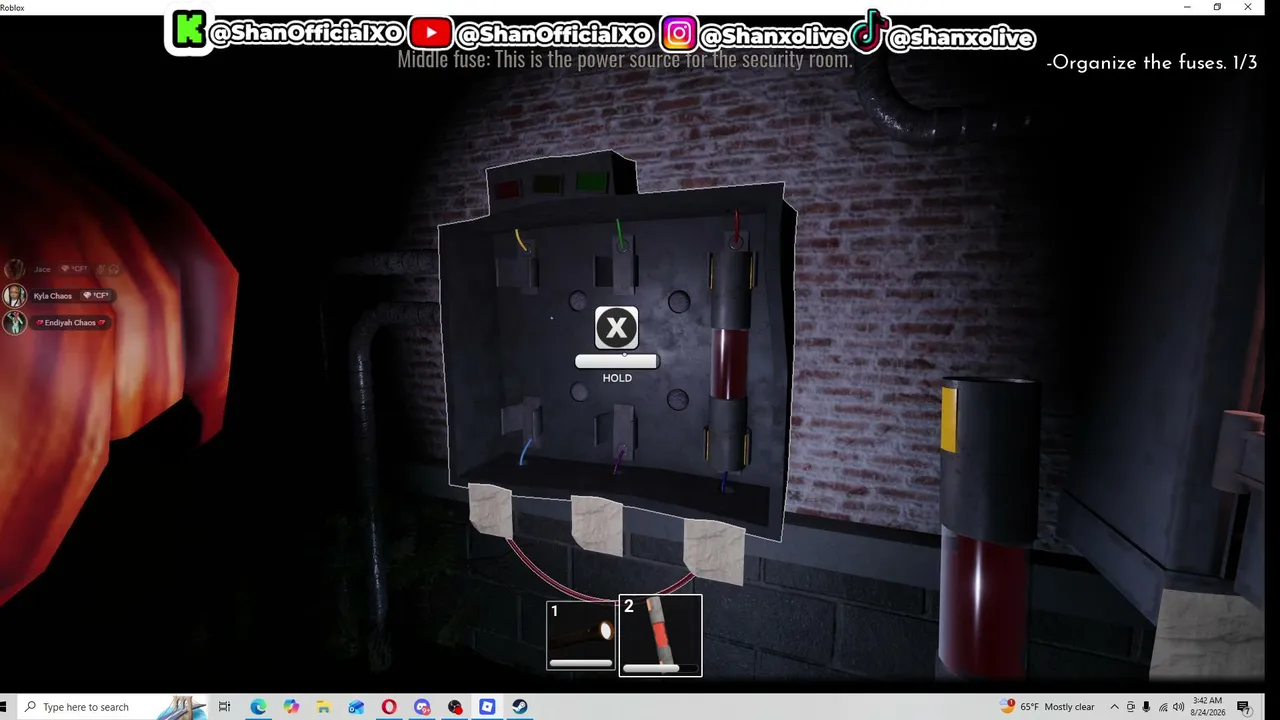The height and width of the screenshot is (720, 1280).
Task: Click Kyla Chaos's avatar in the voice overlay
Action: pyautogui.click(x=15, y=296)
